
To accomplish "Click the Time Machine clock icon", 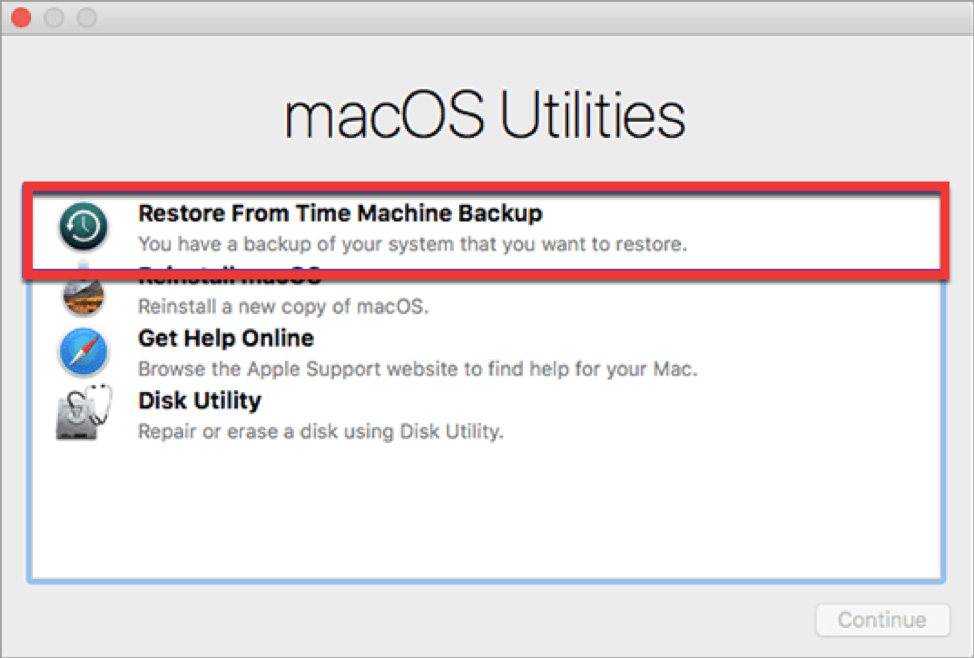I will pyautogui.click(x=84, y=227).
